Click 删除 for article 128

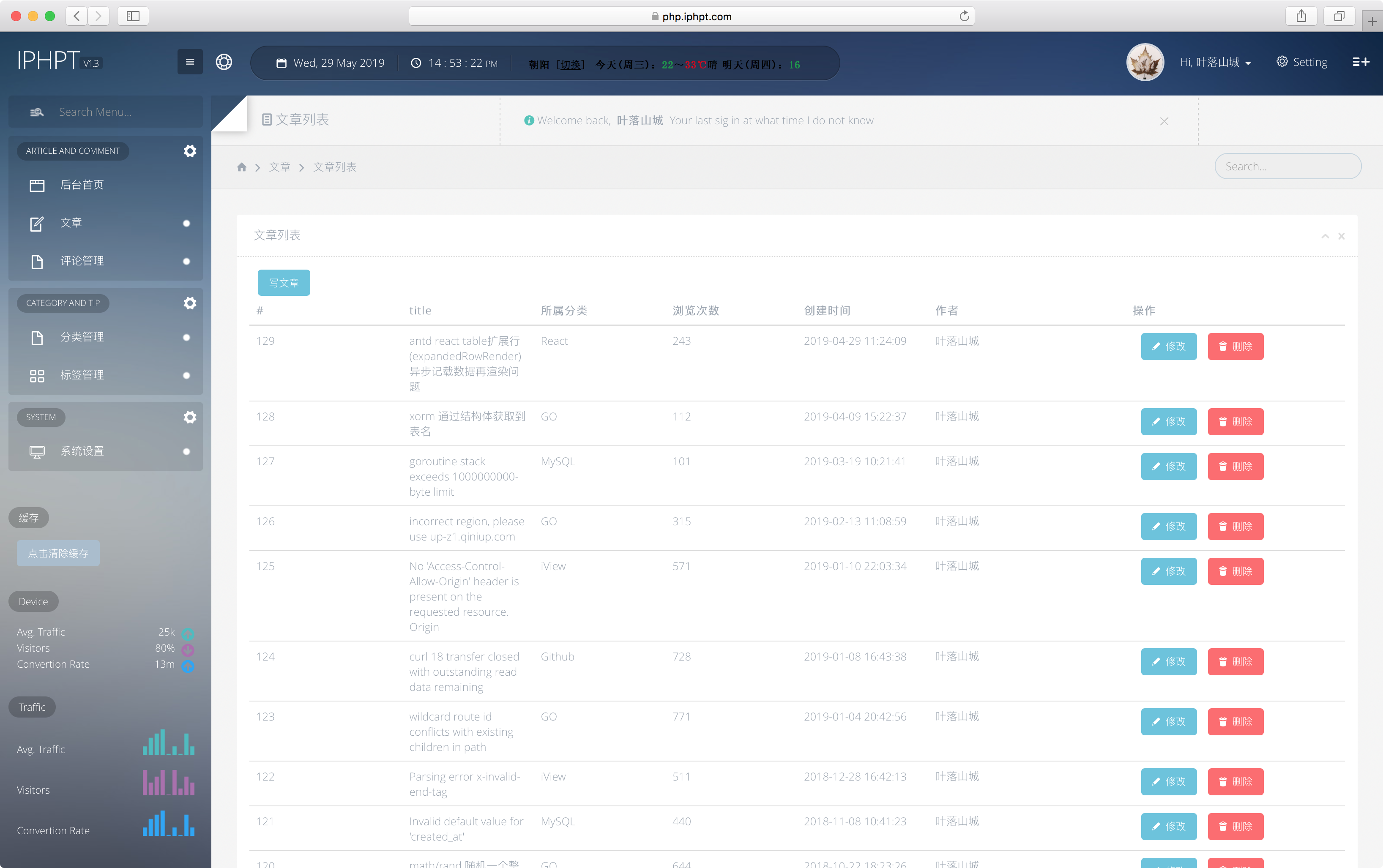point(1235,421)
